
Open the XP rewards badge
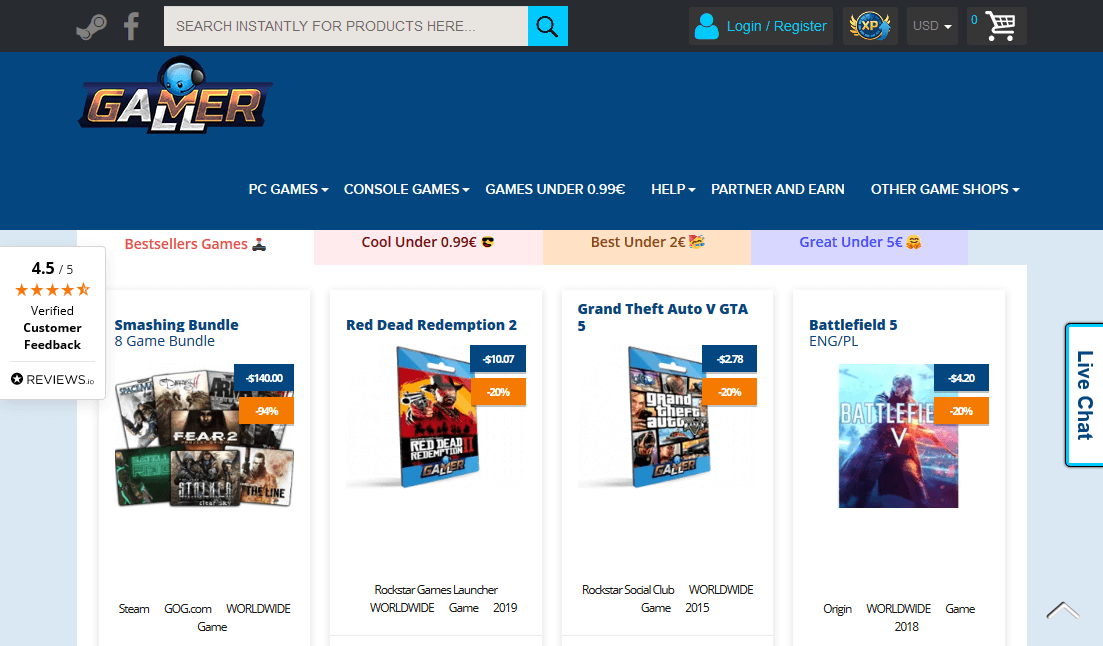[x=870, y=26]
